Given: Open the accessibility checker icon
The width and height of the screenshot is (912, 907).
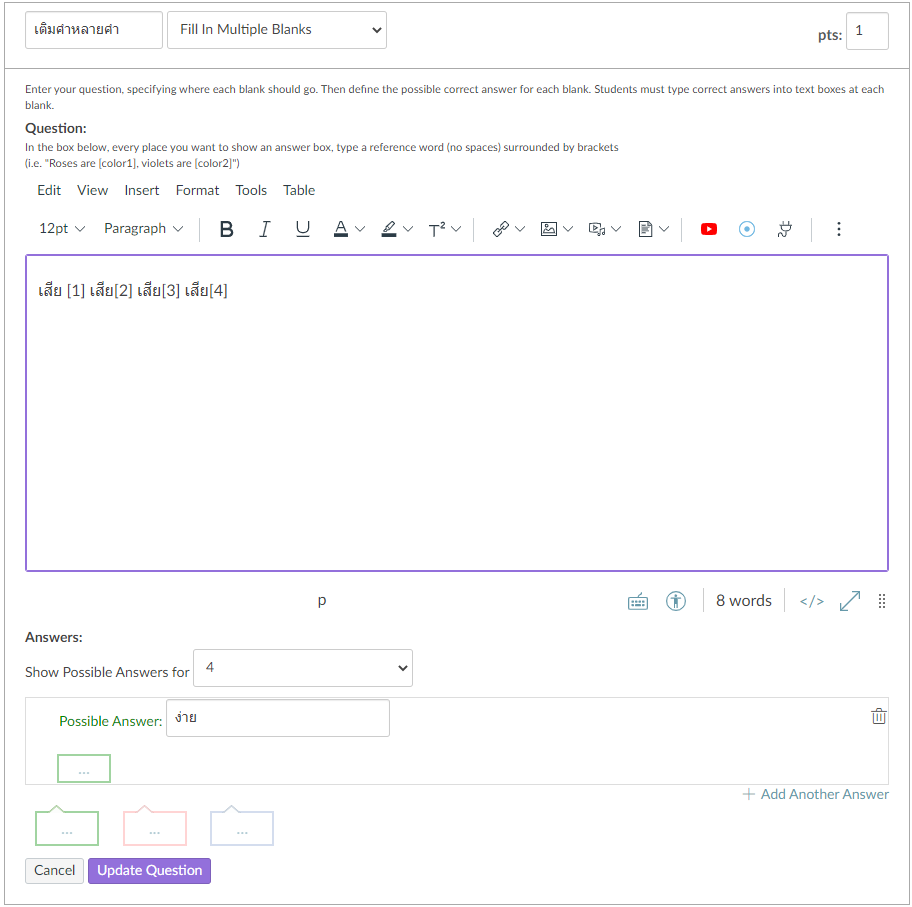Looking at the screenshot, I should click(x=676, y=601).
